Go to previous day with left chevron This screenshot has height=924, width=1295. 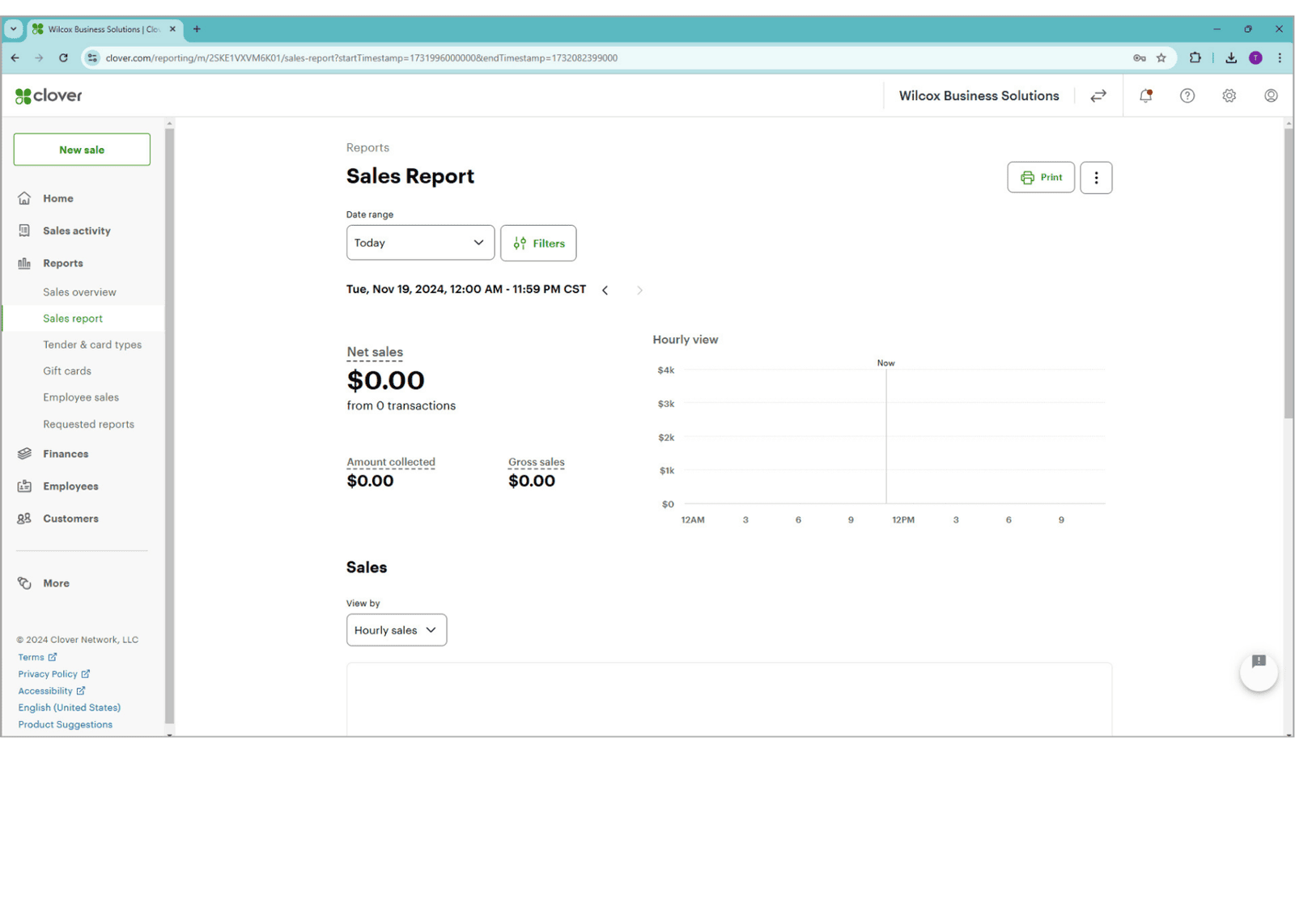[x=605, y=290]
